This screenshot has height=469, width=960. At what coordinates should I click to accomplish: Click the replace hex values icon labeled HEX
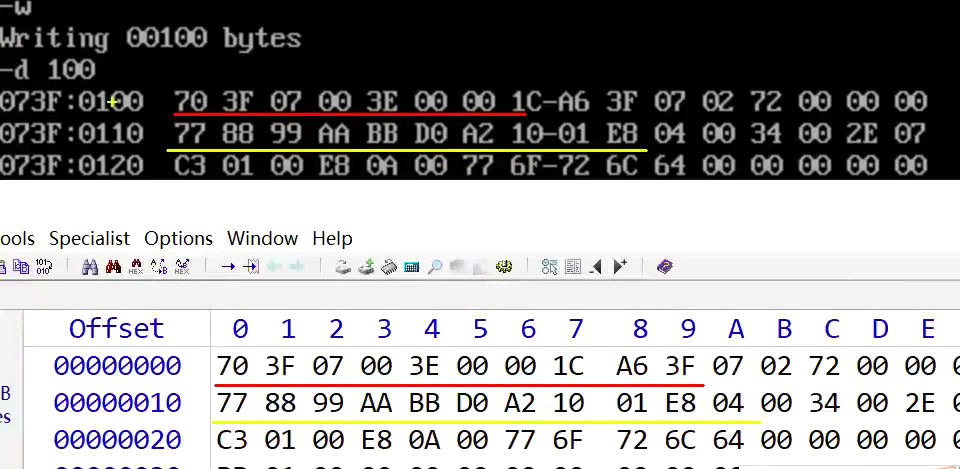(x=182, y=267)
